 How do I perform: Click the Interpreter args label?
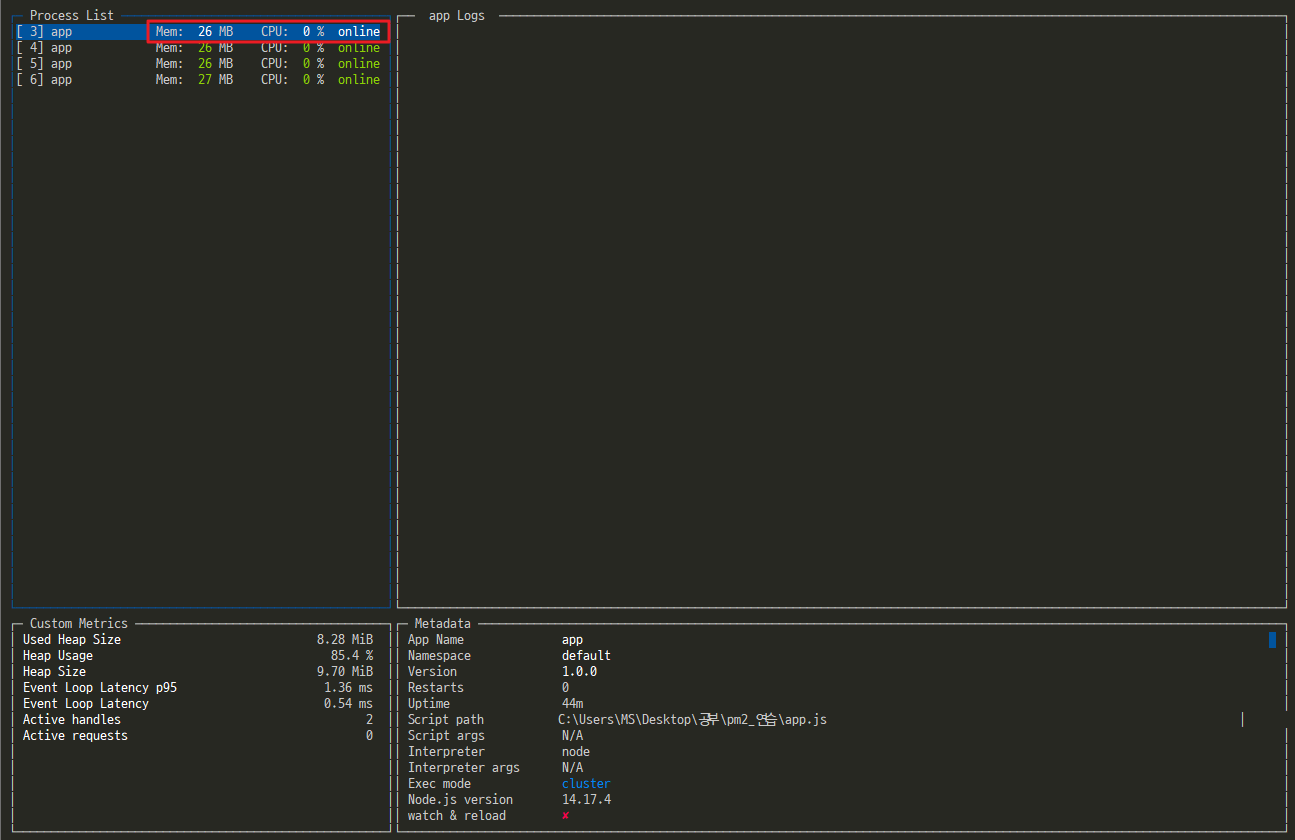pyautogui.click(x=464, y=768)
